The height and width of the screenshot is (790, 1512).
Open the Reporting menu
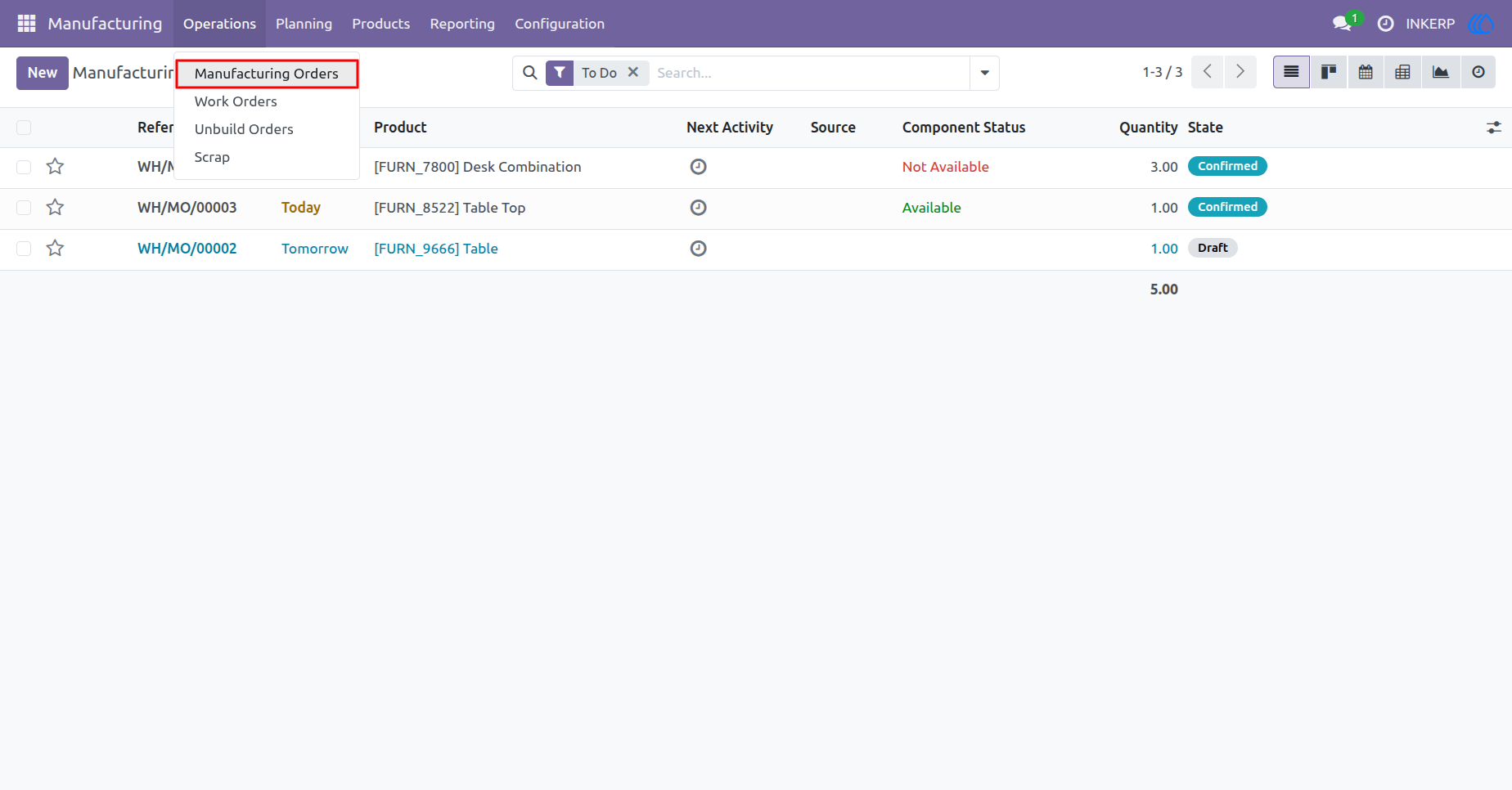click(x=462, y=24)
